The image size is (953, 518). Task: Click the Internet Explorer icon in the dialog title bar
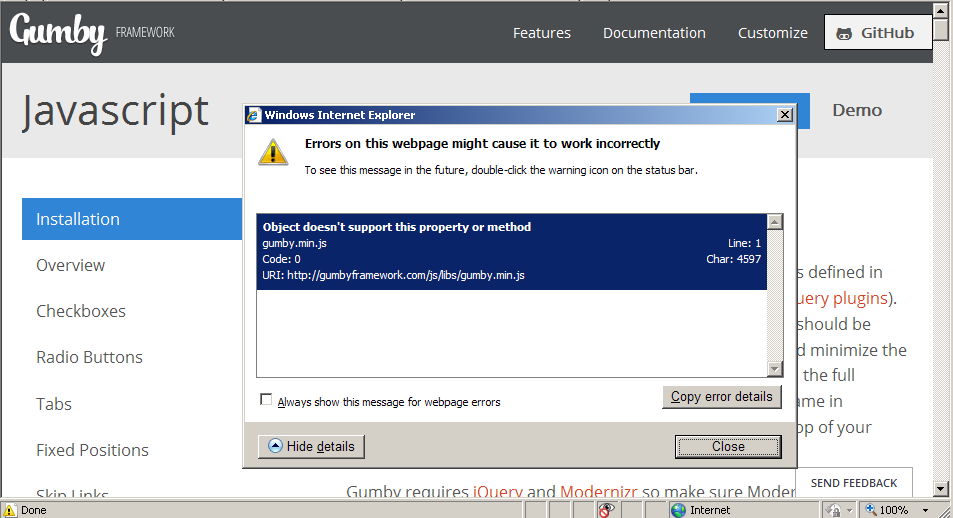(x=254, y=115)
